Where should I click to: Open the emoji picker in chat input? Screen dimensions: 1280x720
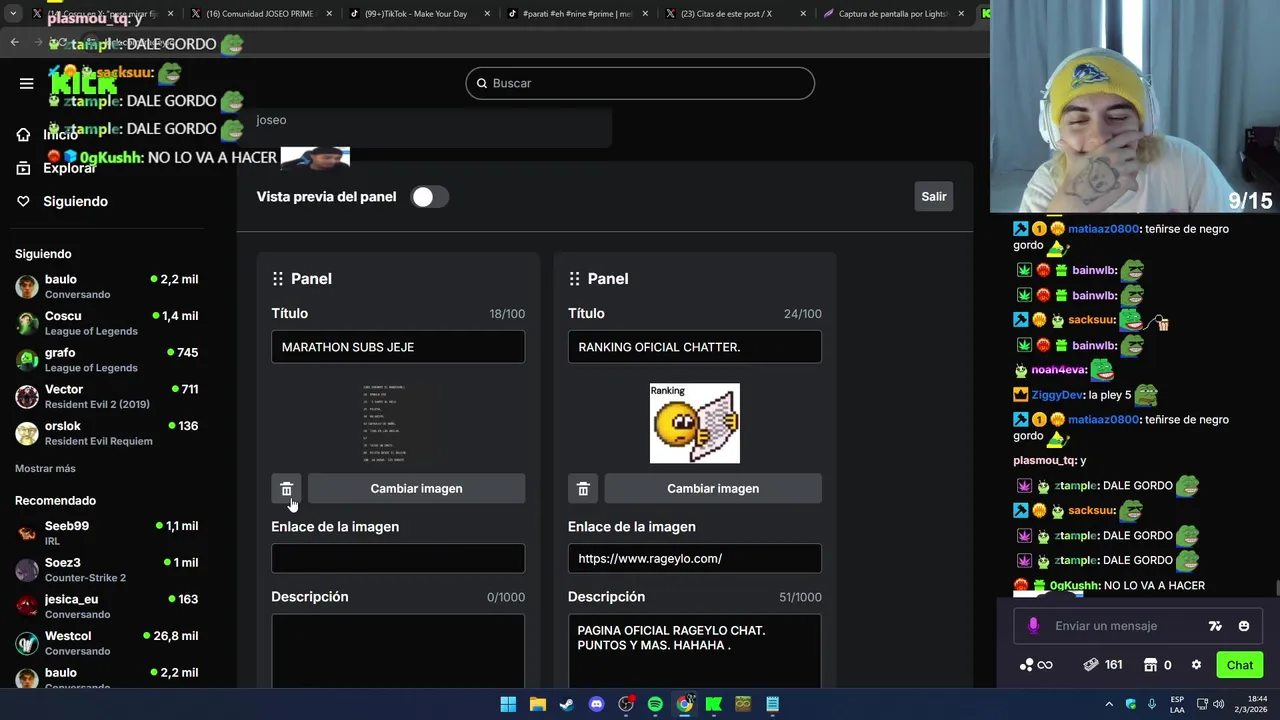[x=1244, y=626]
